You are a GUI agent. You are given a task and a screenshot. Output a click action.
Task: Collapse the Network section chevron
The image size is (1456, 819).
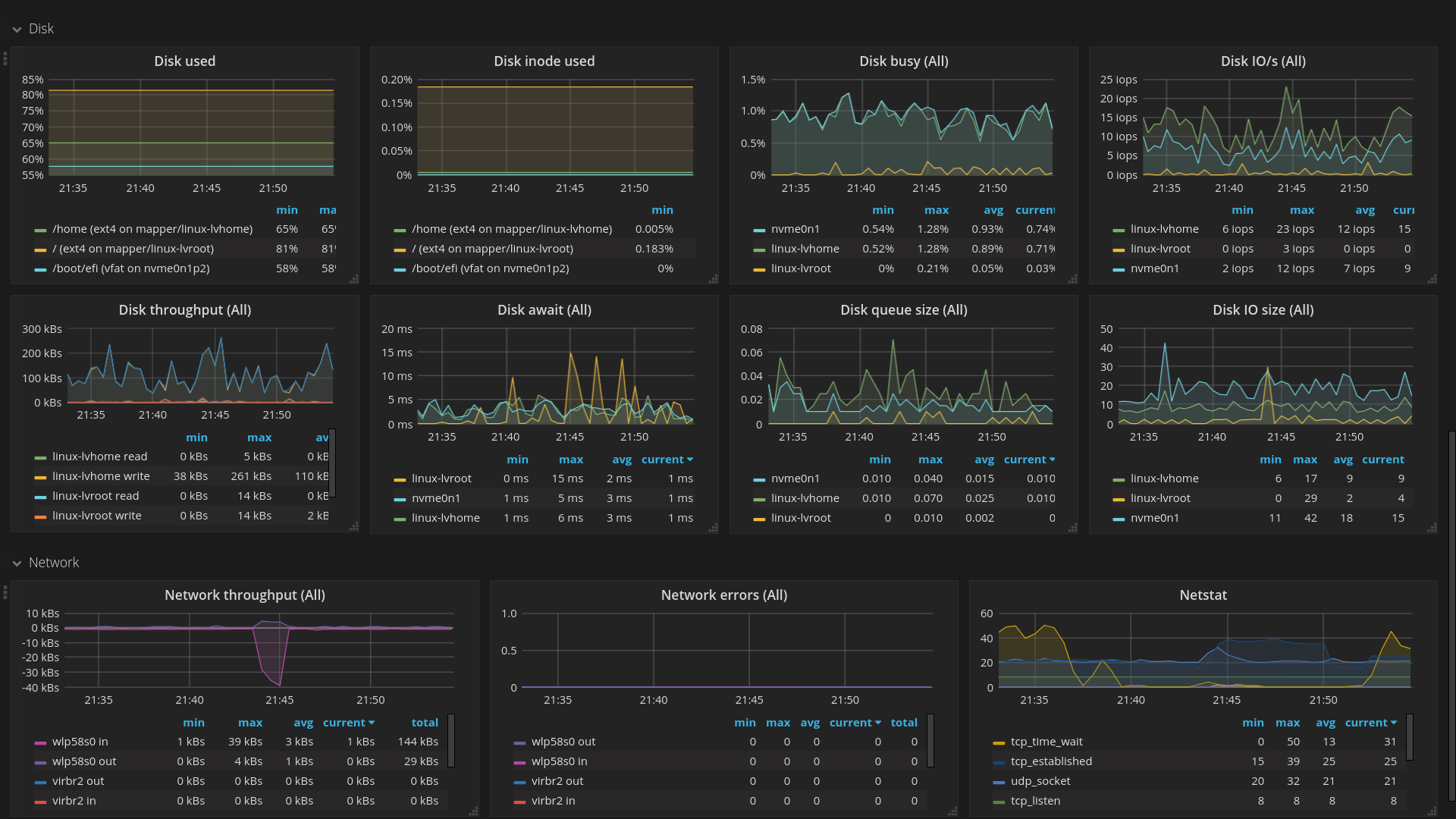pyautogui.click(x=17, y=563)
